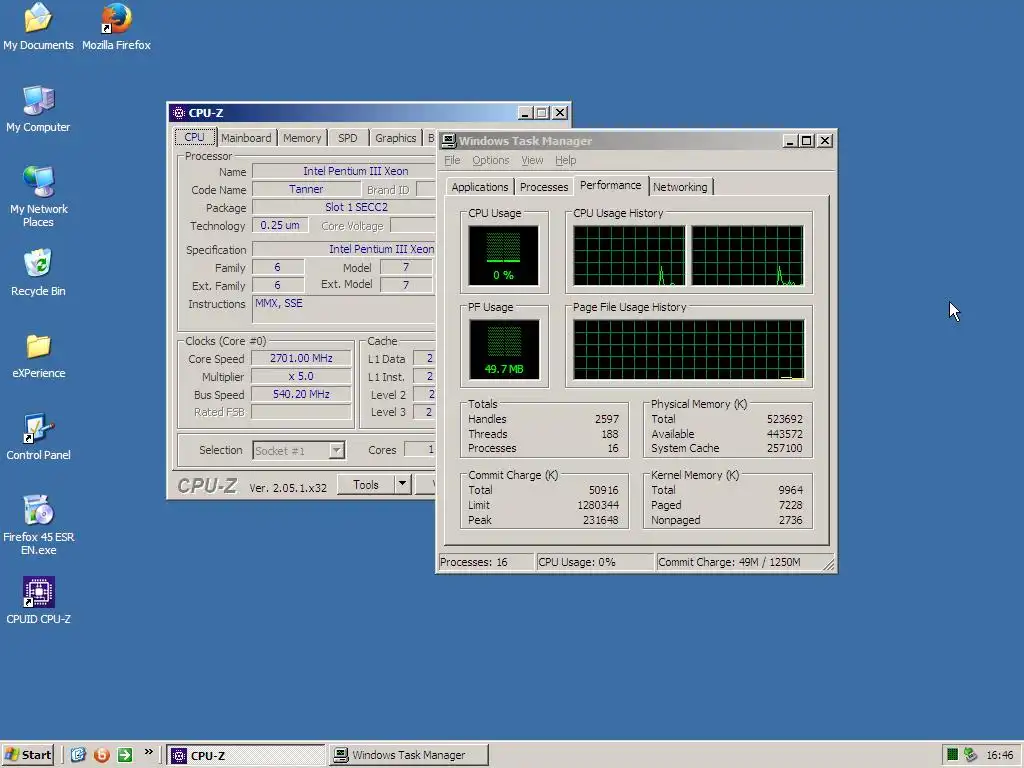
Task: Expand the quick launch overflow chevron
Action: (x=149, y=752)
